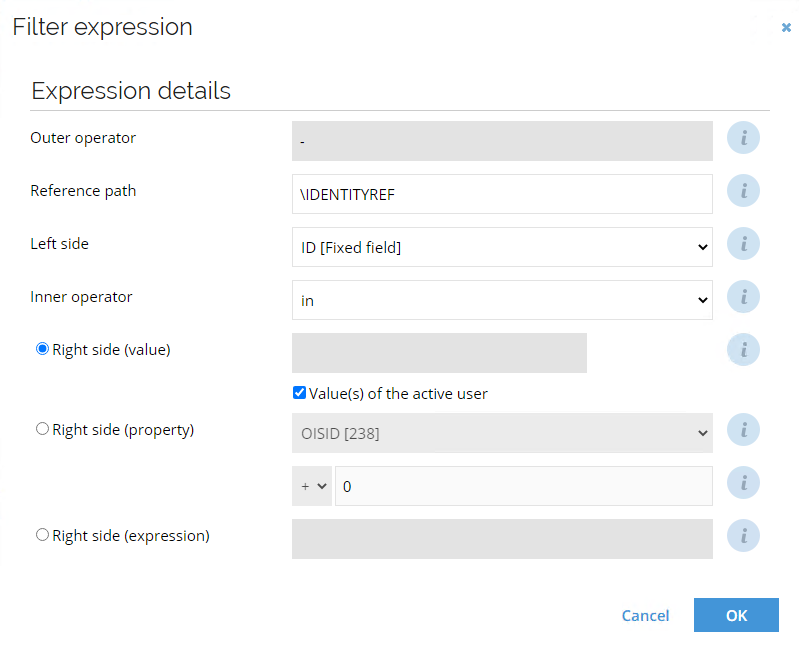This screenshot has height=647, width=800.
Task: Open the OISID [238] property dropdown
Action: point(502,433)
